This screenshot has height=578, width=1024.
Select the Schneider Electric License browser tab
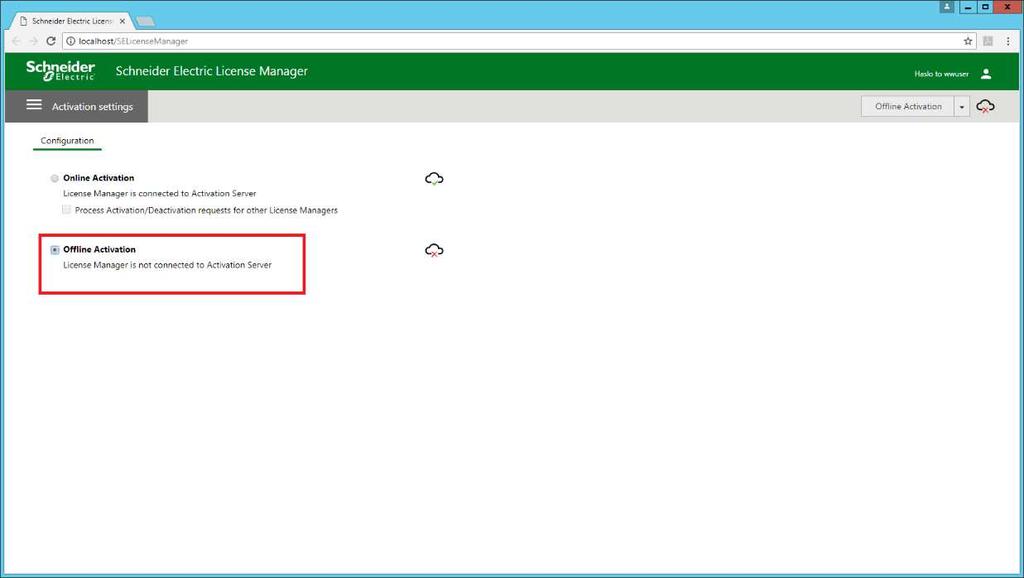click(72, 21)
